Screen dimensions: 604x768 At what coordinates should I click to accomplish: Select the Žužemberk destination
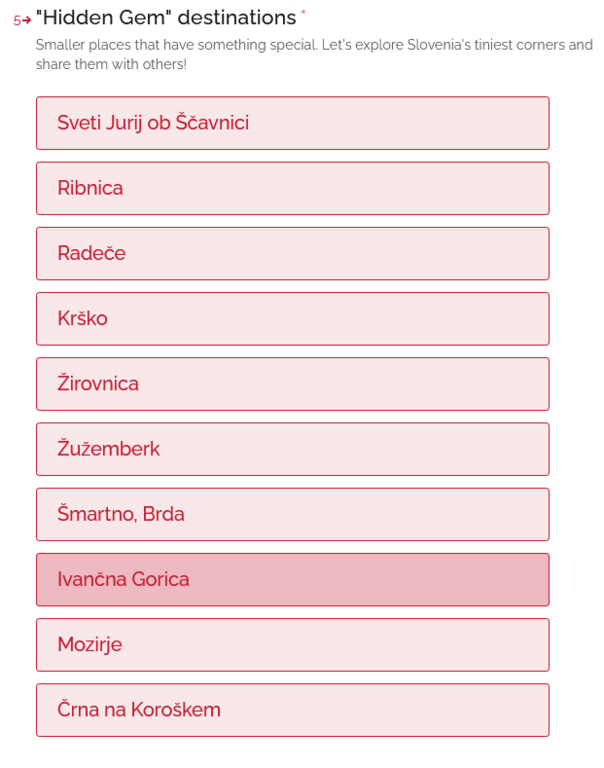[x=292, y=449]
